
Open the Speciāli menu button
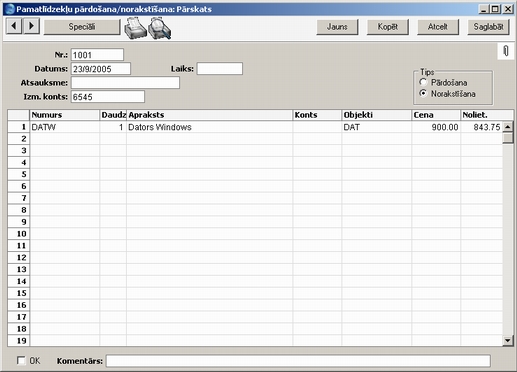(82, 27)
